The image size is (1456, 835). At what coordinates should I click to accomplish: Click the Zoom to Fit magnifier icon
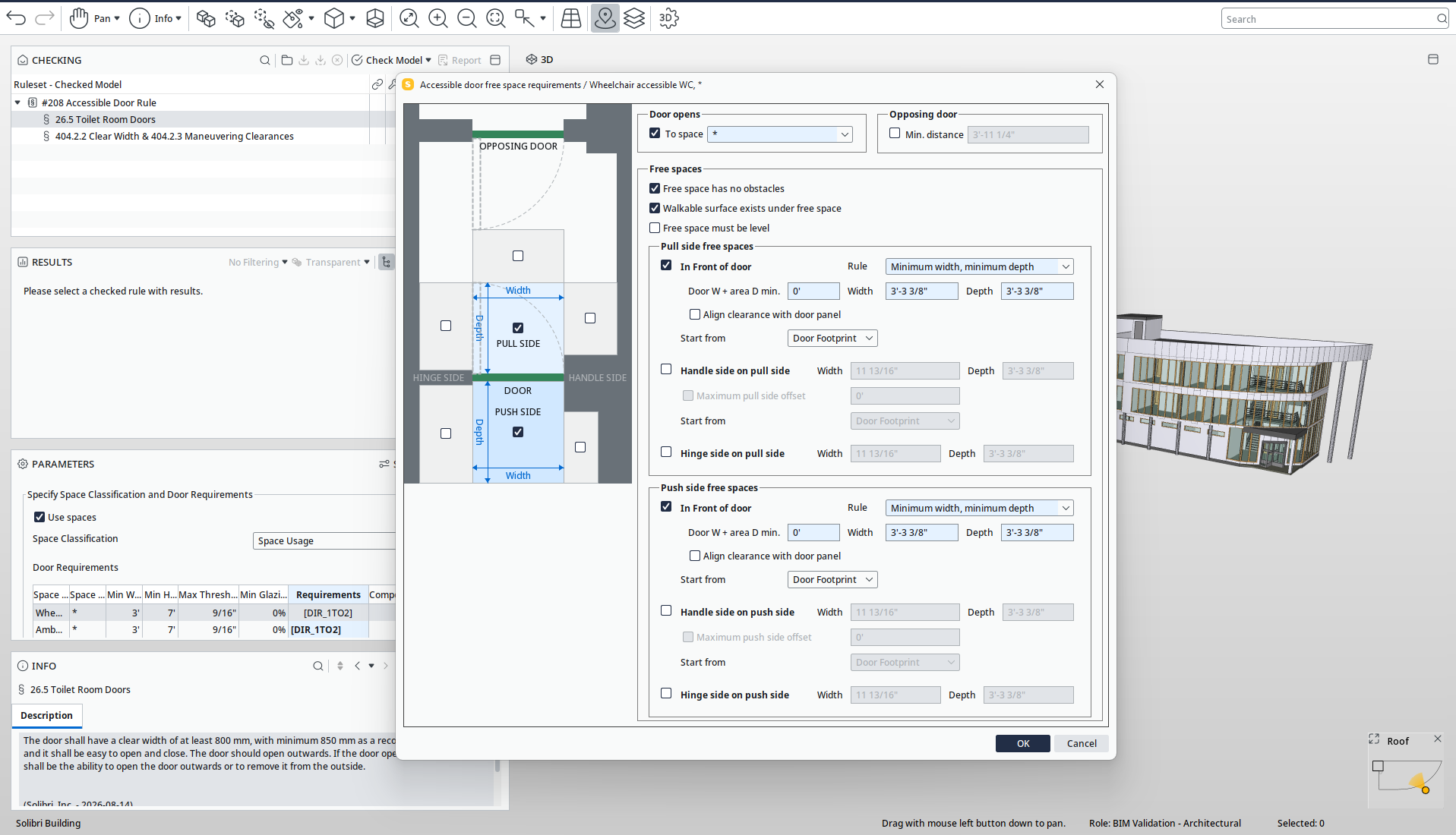tap(409, 18)
